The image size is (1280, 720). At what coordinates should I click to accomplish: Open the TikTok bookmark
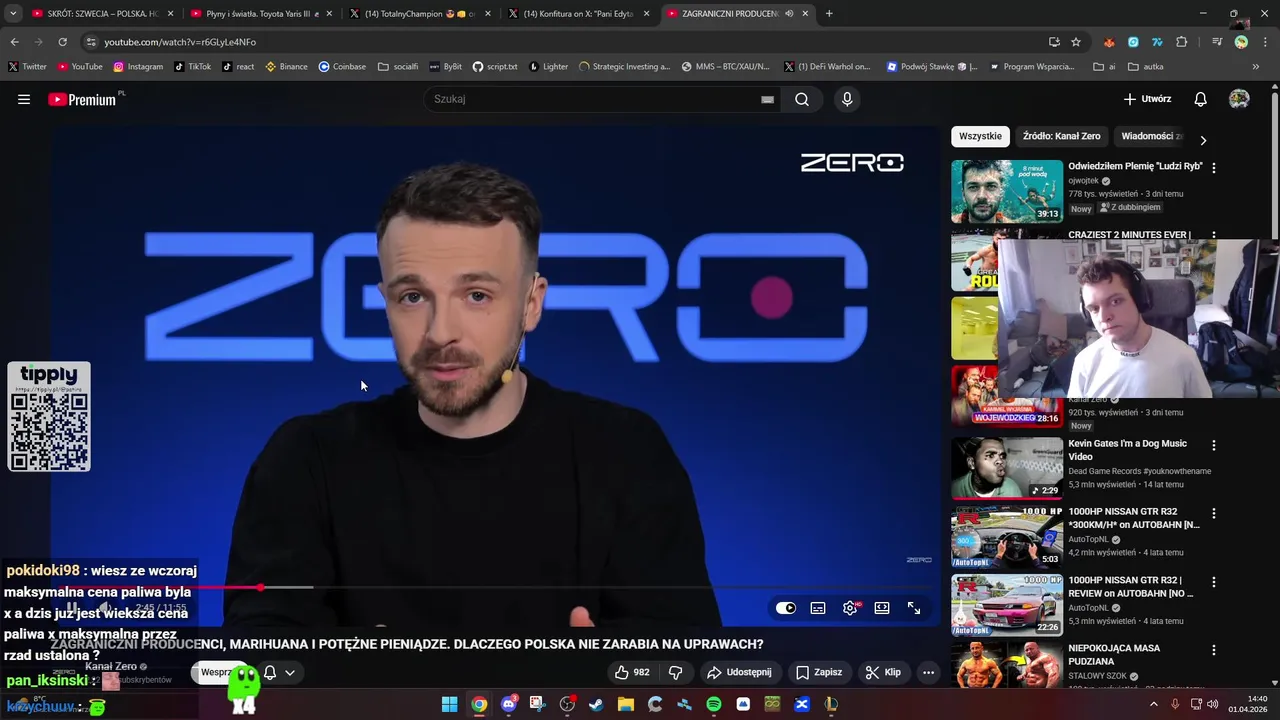[192, 66]
